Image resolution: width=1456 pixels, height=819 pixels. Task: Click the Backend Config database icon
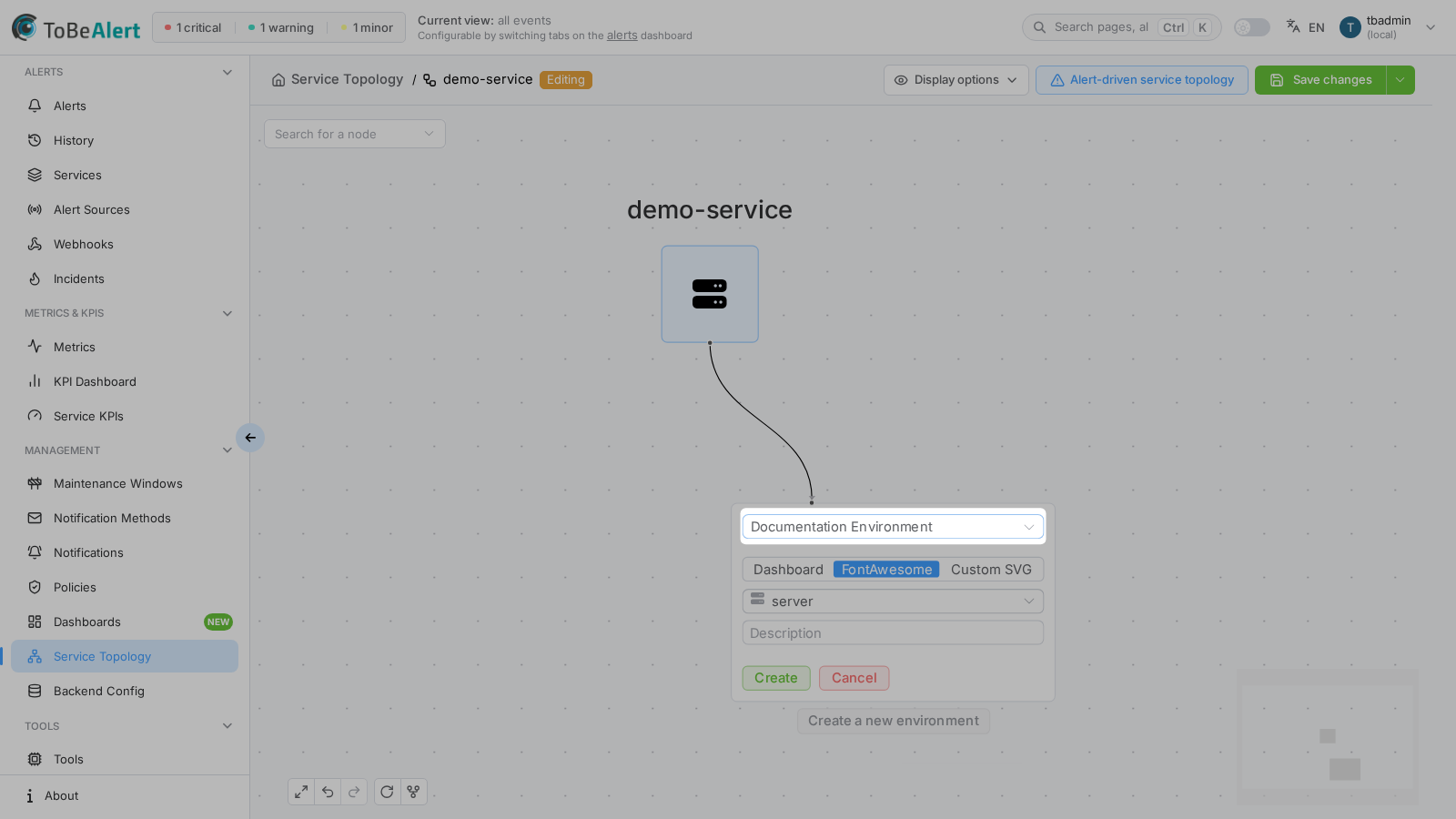point(35,691)
